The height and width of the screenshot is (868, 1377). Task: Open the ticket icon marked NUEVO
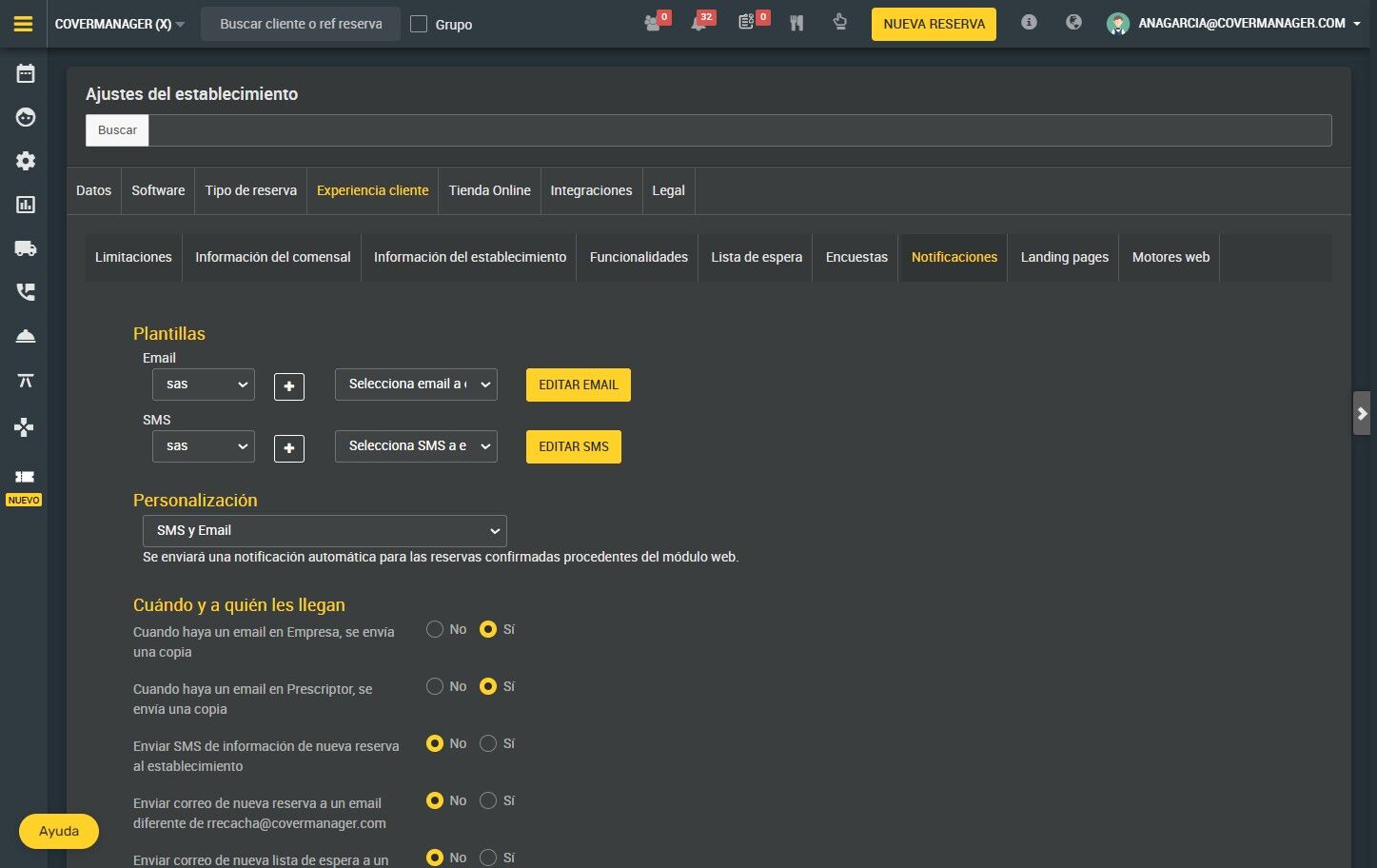(25, 477)
